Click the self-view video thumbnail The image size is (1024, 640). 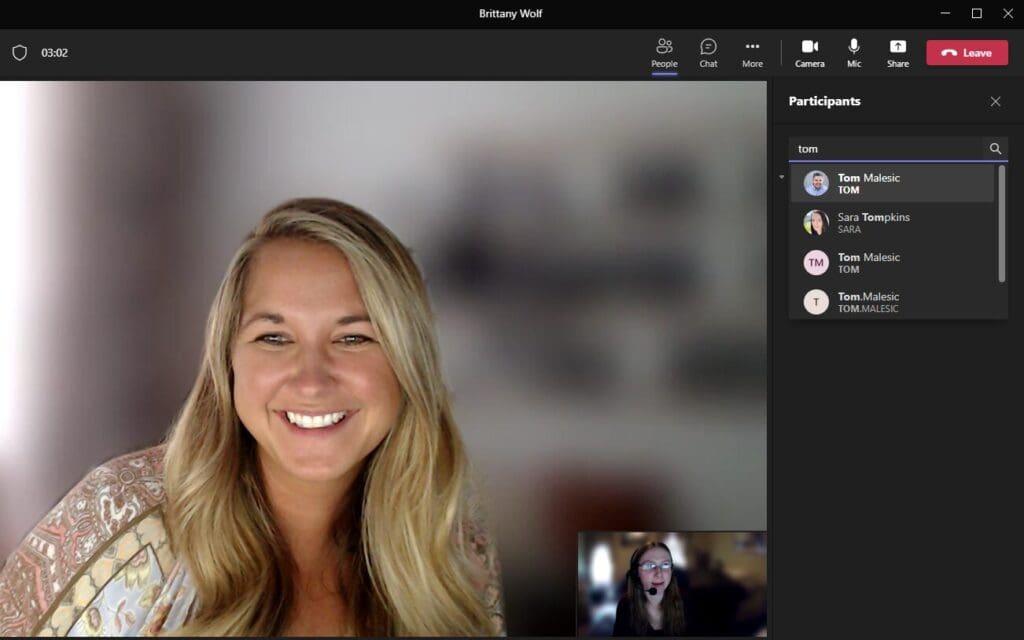(672, 584)
